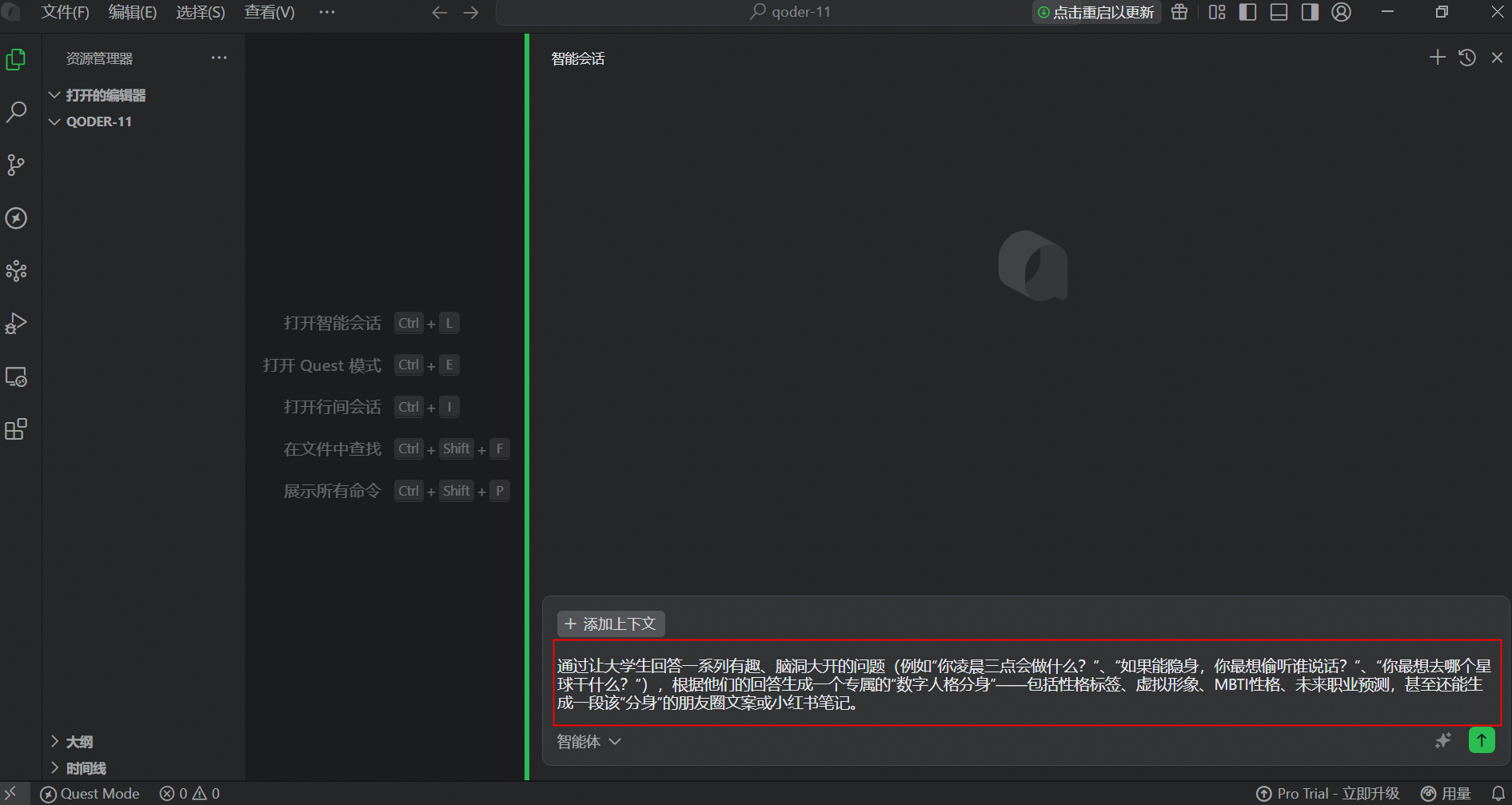Open the 查看(V) menu
1512x805 pixels.
click(x=269, y=12)
